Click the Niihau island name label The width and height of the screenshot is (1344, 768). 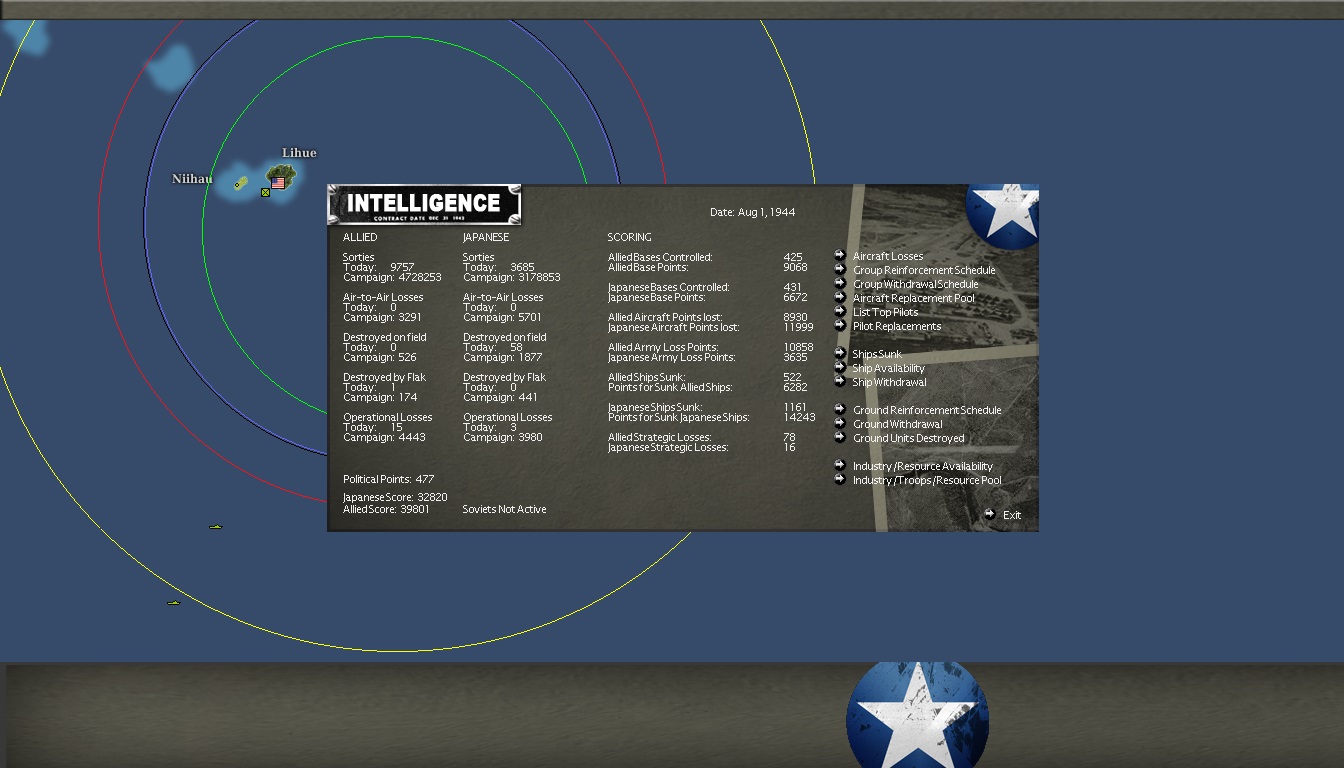192,179
